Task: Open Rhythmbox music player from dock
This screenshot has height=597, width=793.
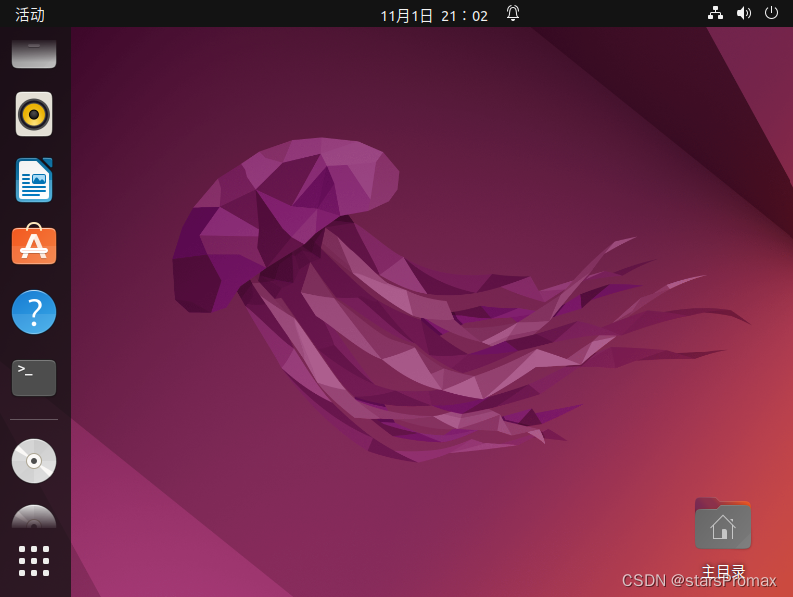Action: (34, 114)
